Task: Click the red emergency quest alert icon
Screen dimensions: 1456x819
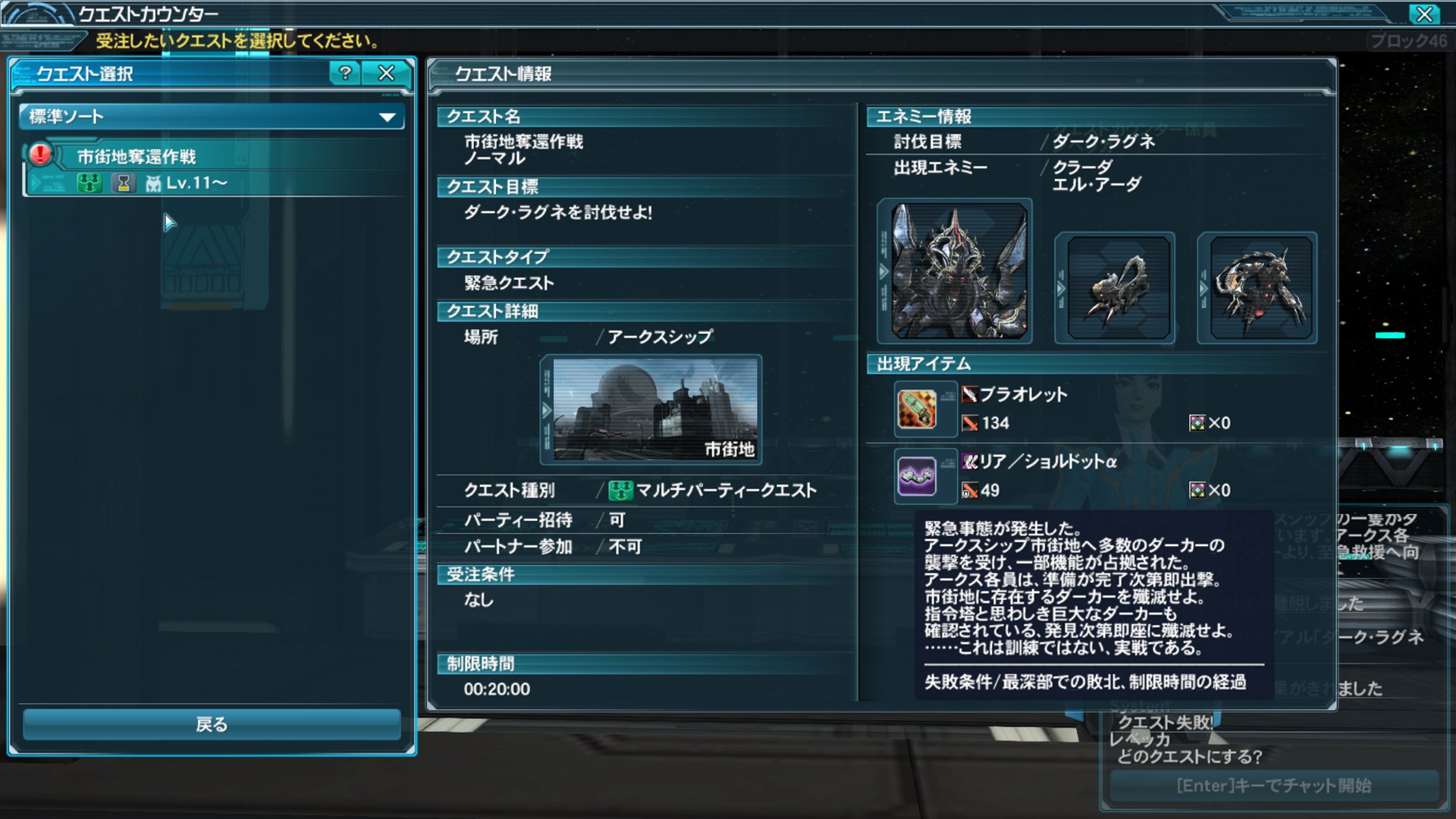Action: point(40,154)
